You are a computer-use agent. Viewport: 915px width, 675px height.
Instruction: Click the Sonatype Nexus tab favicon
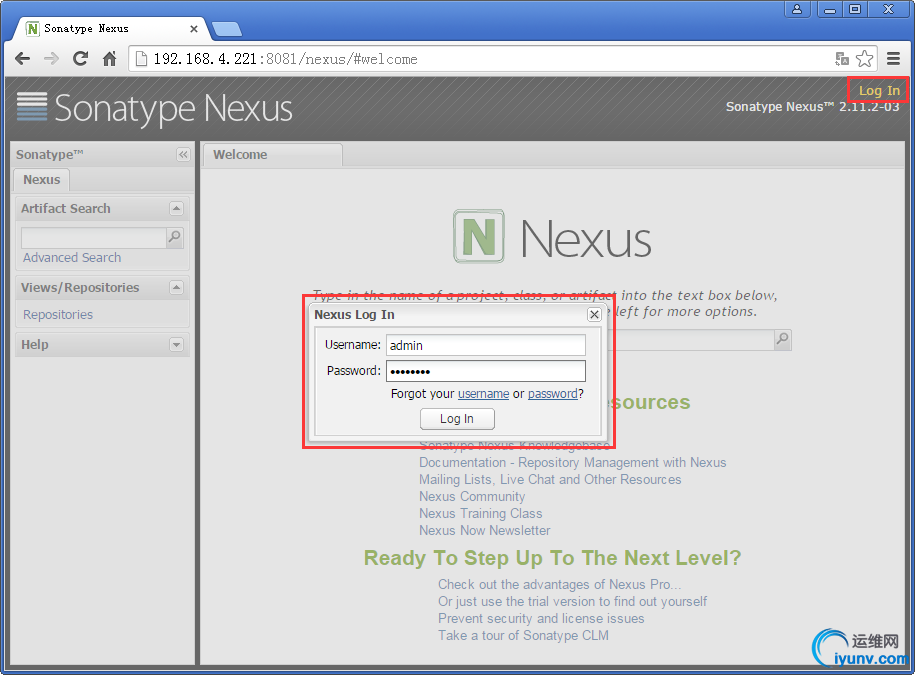point(33,29)
